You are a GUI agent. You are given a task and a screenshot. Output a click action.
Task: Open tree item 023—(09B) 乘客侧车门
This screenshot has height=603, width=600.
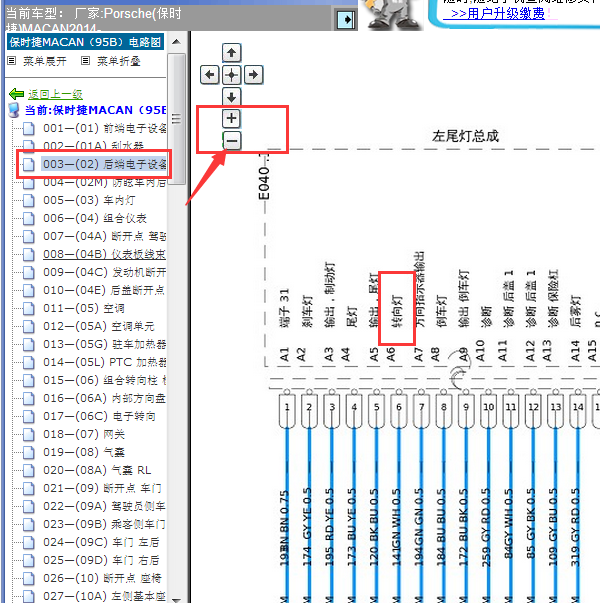coord(104,524)
